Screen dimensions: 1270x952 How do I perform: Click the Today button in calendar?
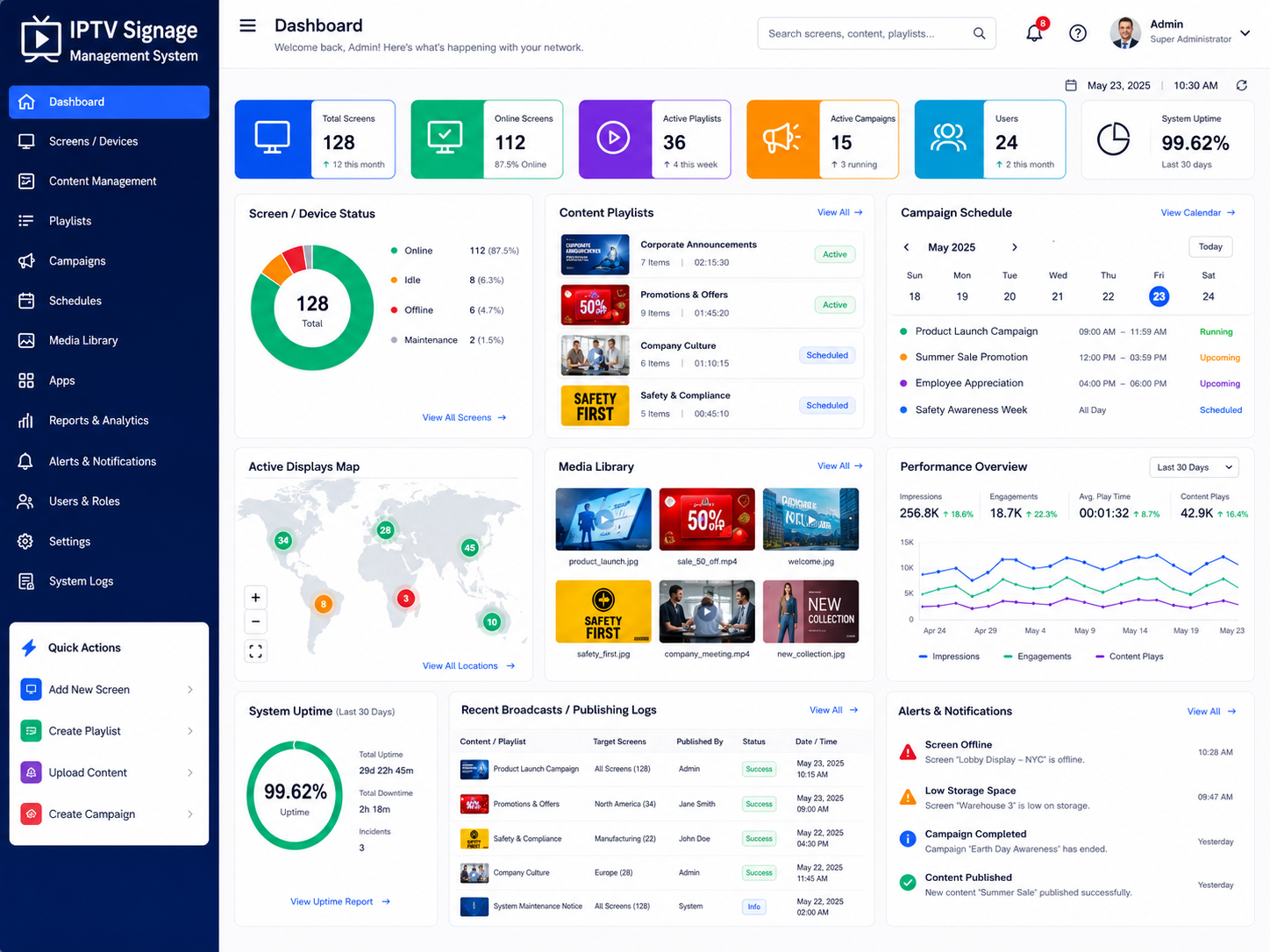(1210, 247)
